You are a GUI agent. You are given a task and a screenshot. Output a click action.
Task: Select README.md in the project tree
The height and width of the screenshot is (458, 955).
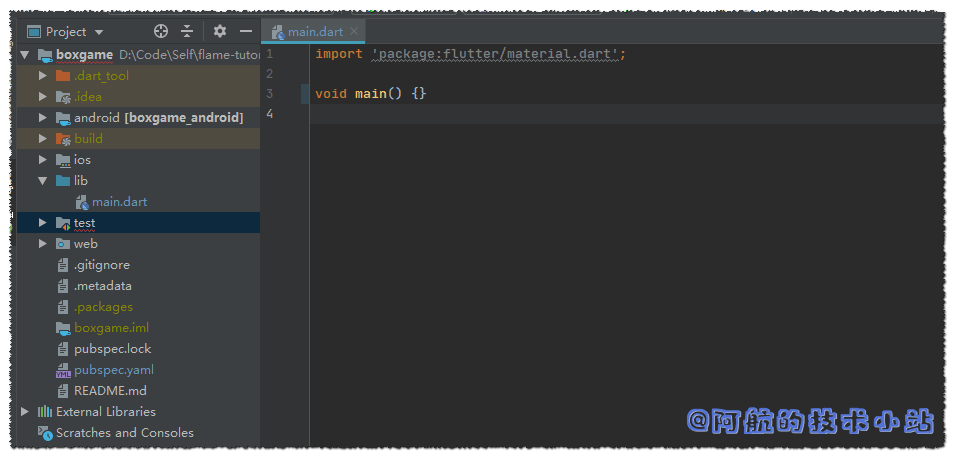(110, 391)
